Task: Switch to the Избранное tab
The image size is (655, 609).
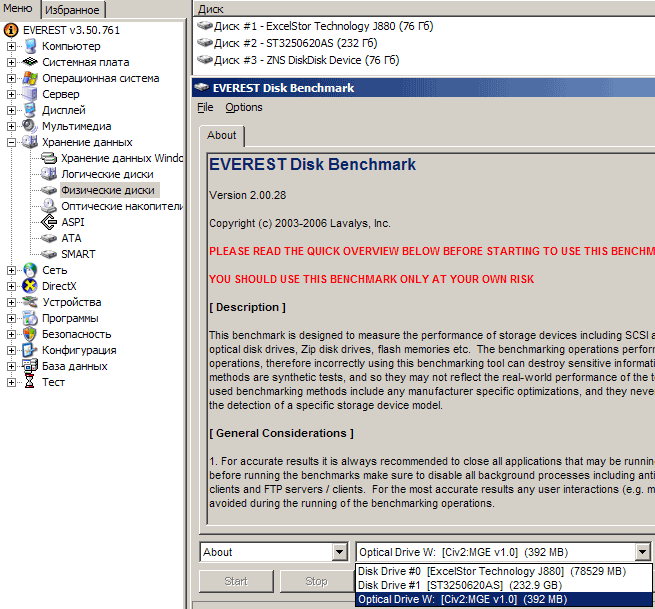Action: 73,10
